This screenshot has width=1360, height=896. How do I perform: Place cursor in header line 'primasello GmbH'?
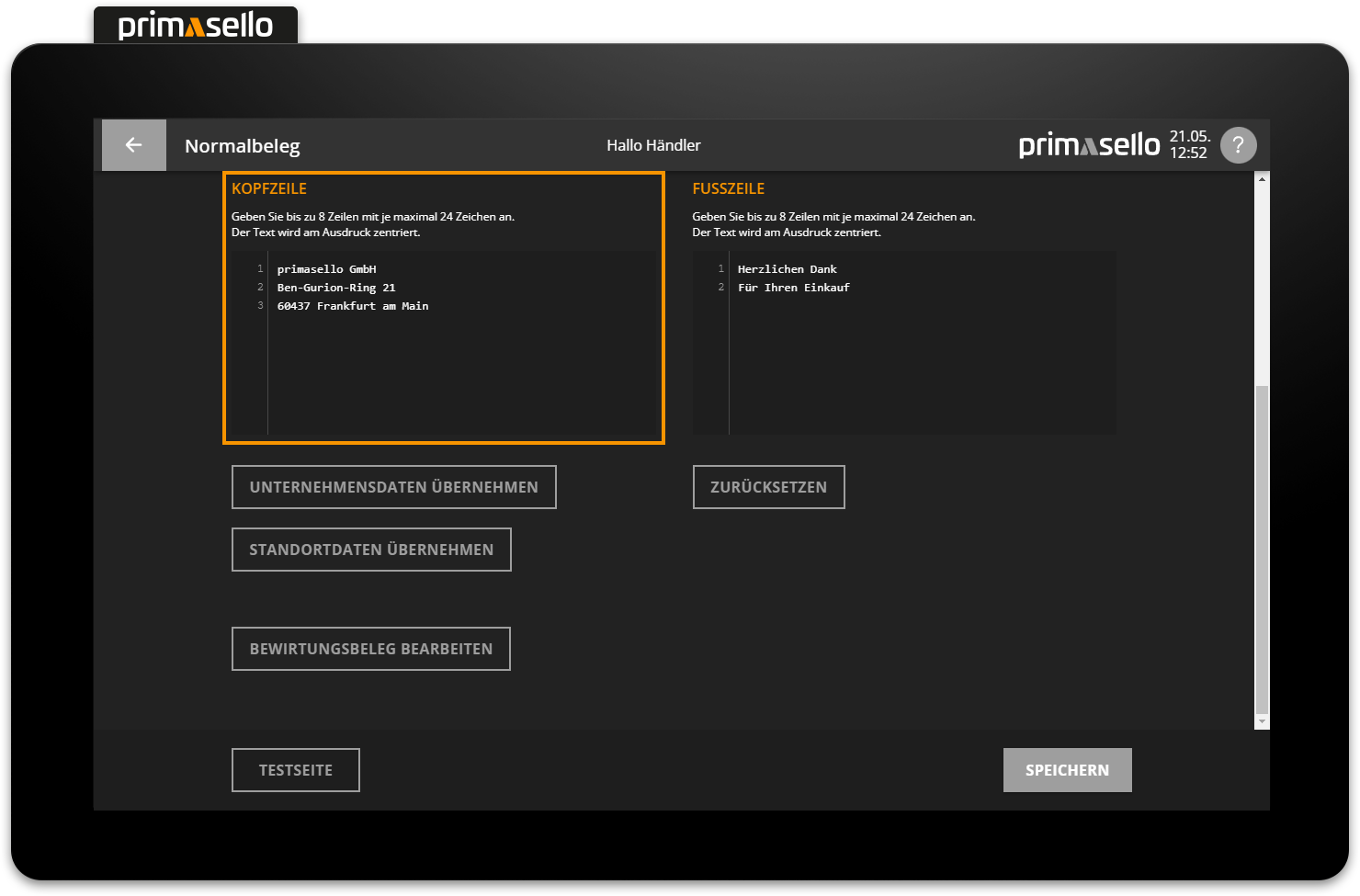click(x=327, y=269)
